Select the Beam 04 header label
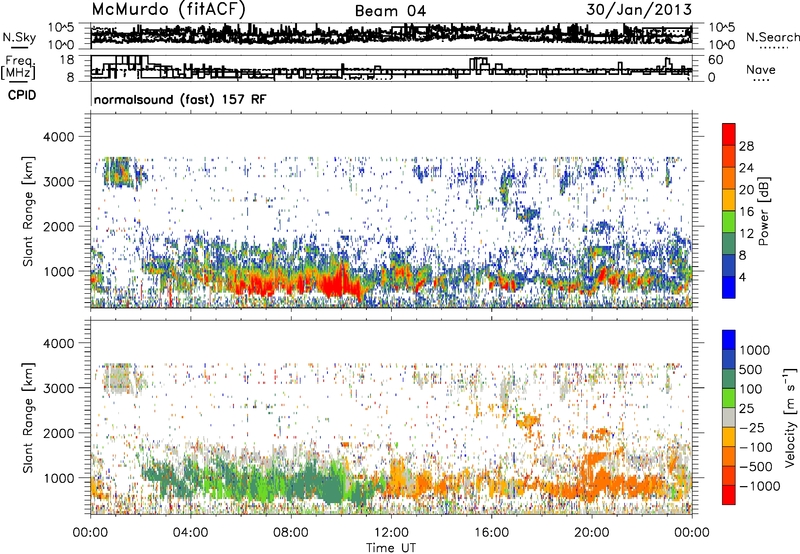The image size is (800, 554). [390, 11]
